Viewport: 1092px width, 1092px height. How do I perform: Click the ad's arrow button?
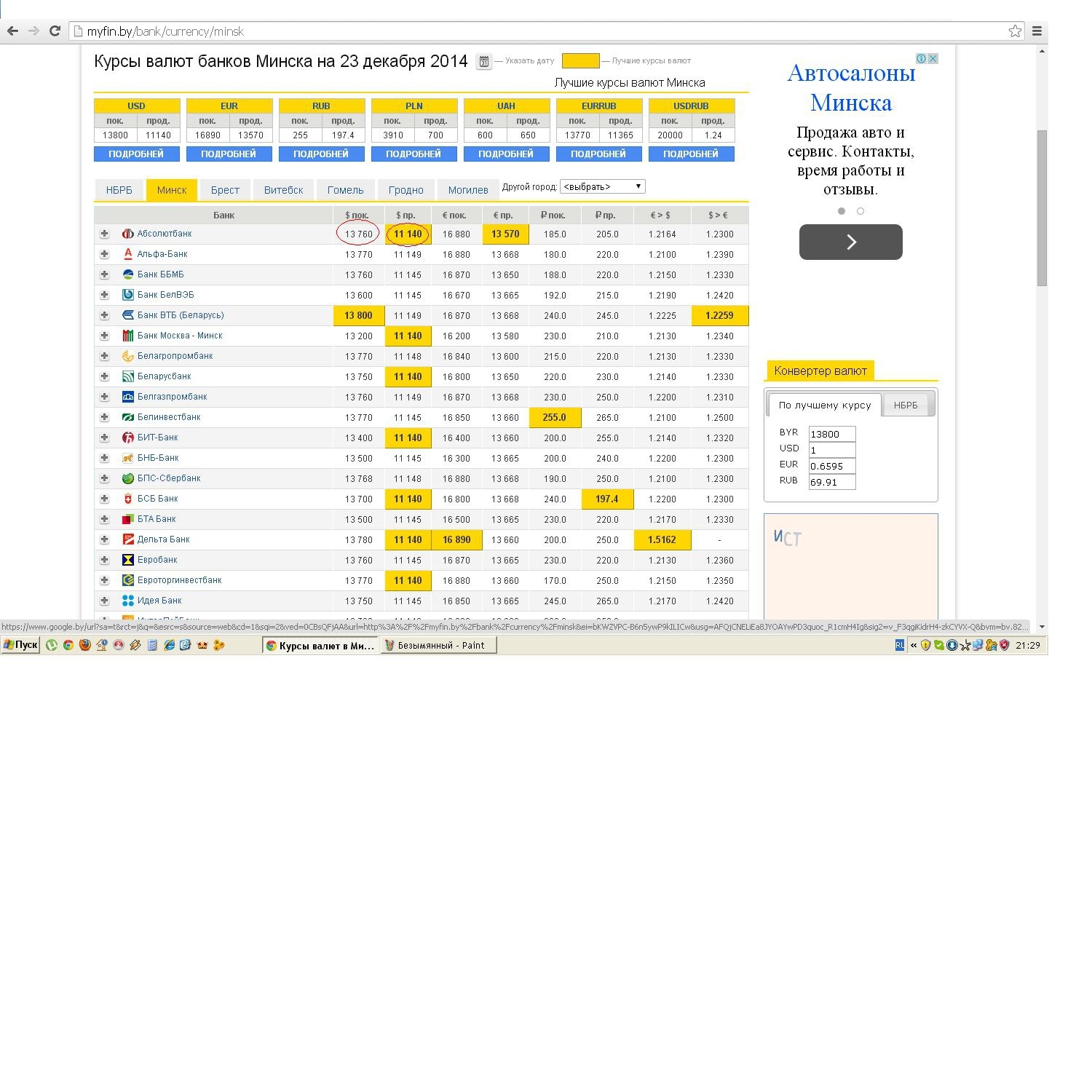pos(850,242)
